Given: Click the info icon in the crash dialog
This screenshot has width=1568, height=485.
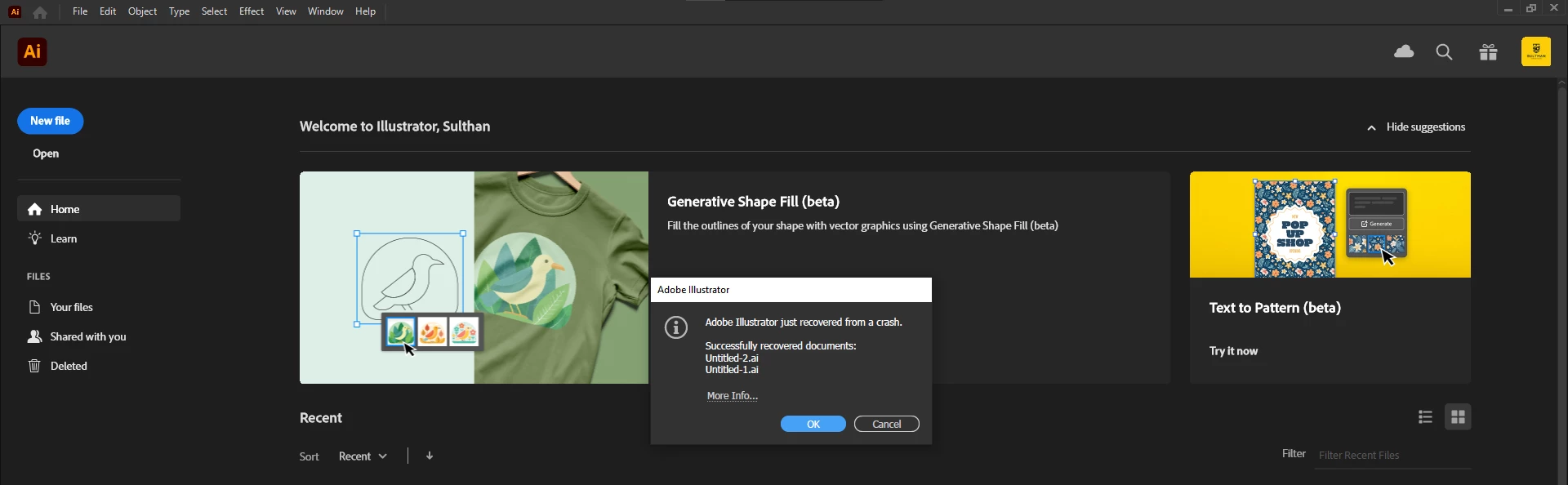Looking at the screenshot, I should point(676,327).
